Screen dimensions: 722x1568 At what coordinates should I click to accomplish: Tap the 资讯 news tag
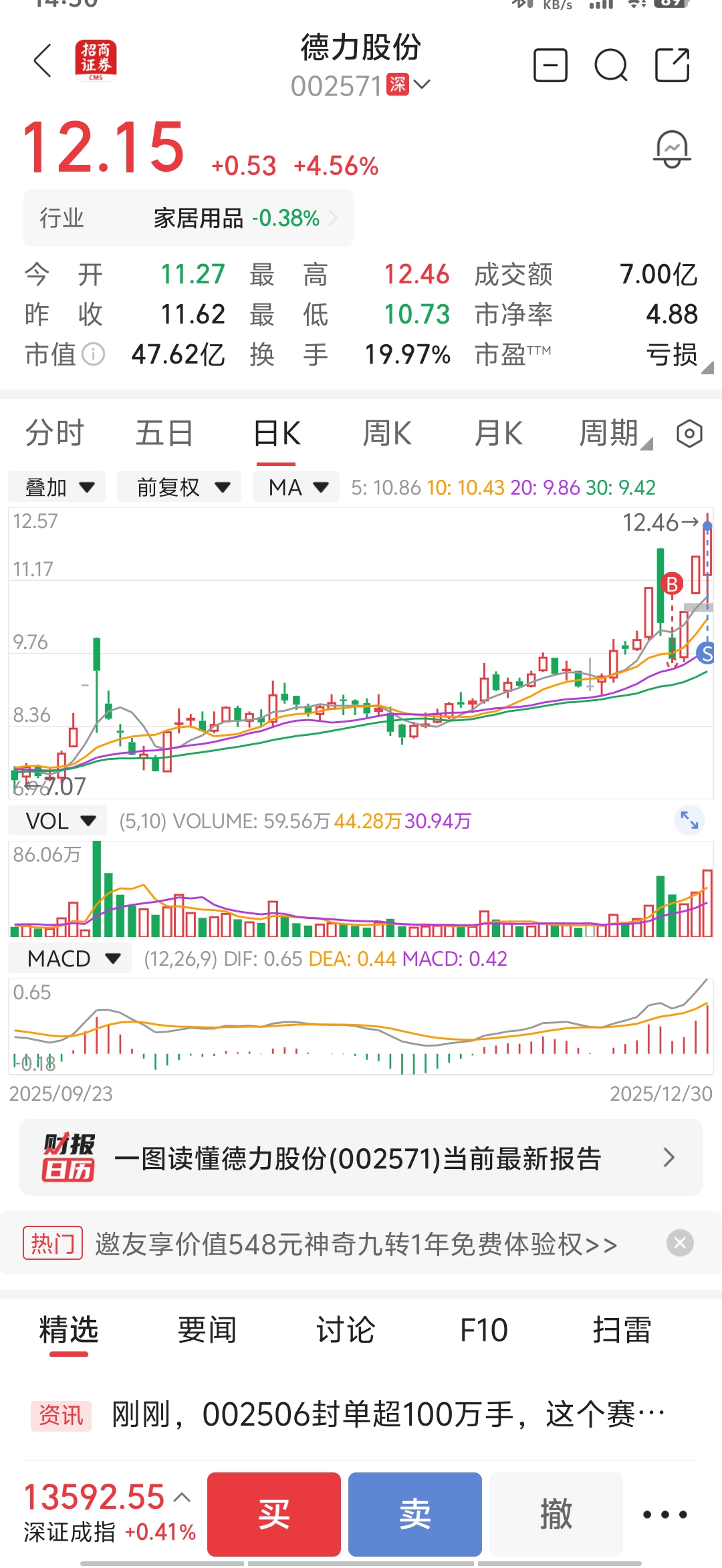61,1415
